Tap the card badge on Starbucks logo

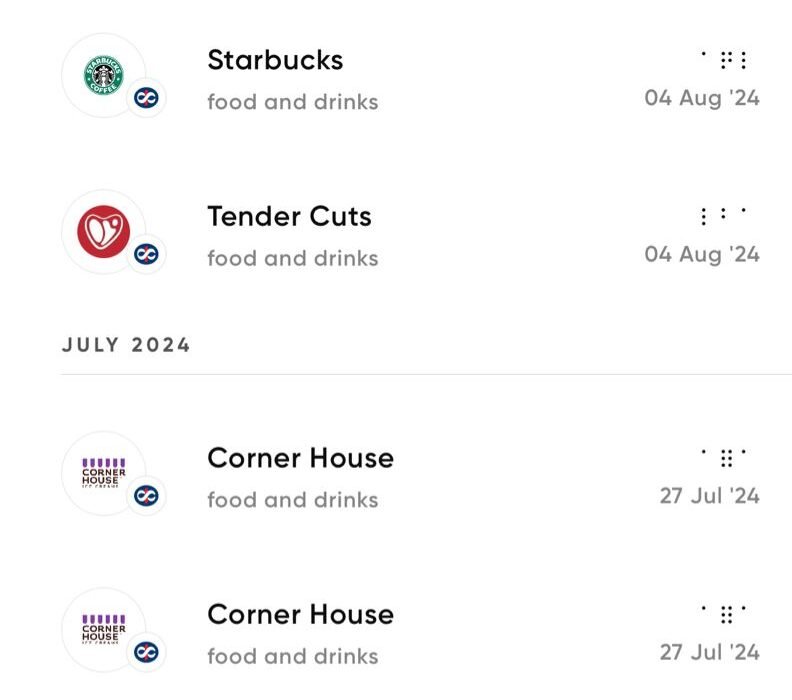point(147,98)
